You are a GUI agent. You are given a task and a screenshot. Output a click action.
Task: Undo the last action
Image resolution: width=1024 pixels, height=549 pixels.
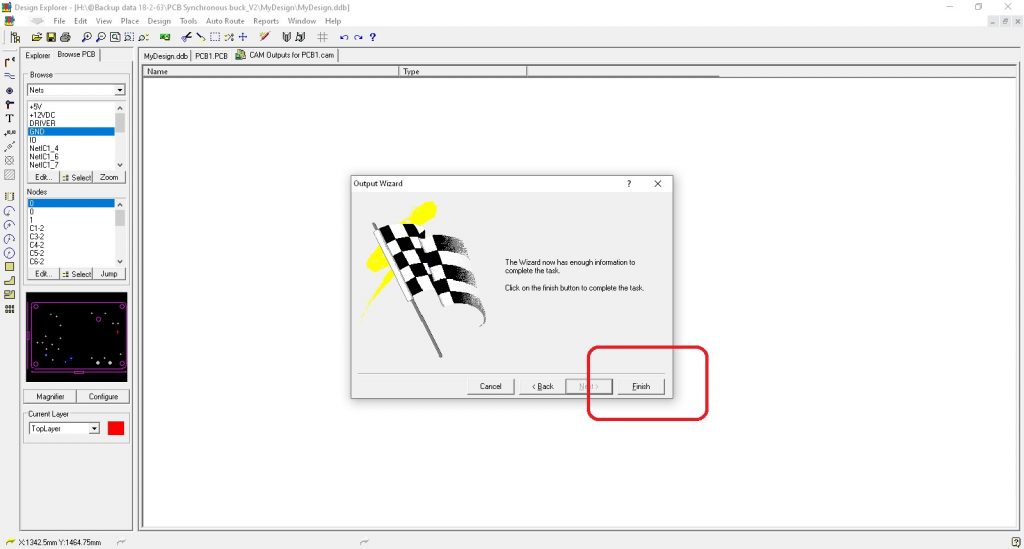point(344,37)
